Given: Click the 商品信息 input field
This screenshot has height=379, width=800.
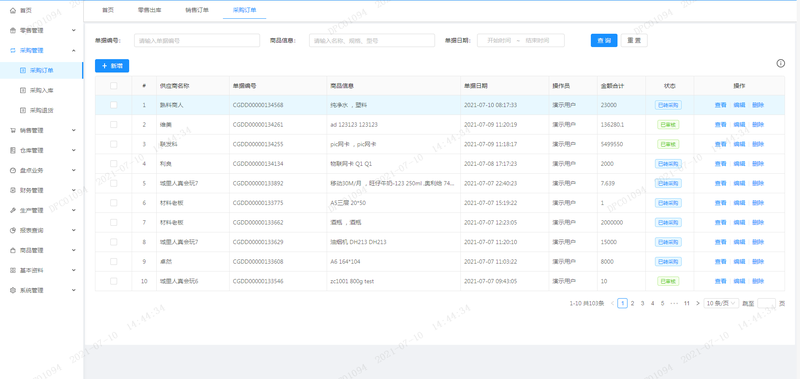Looking at the screenshot, I should point(372,40).
